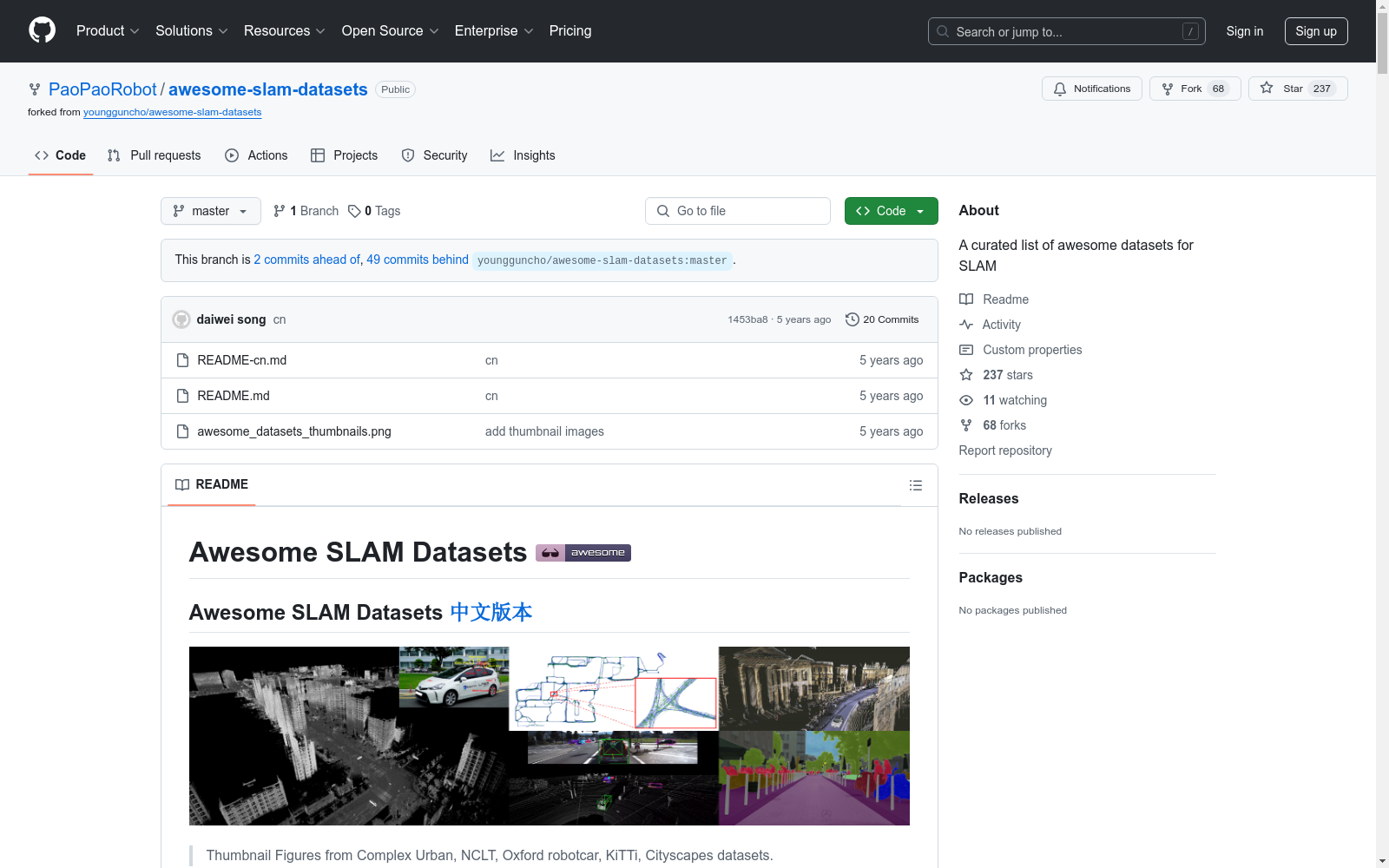Click the magnifier icon in Go to file

[x=663, y=211]
